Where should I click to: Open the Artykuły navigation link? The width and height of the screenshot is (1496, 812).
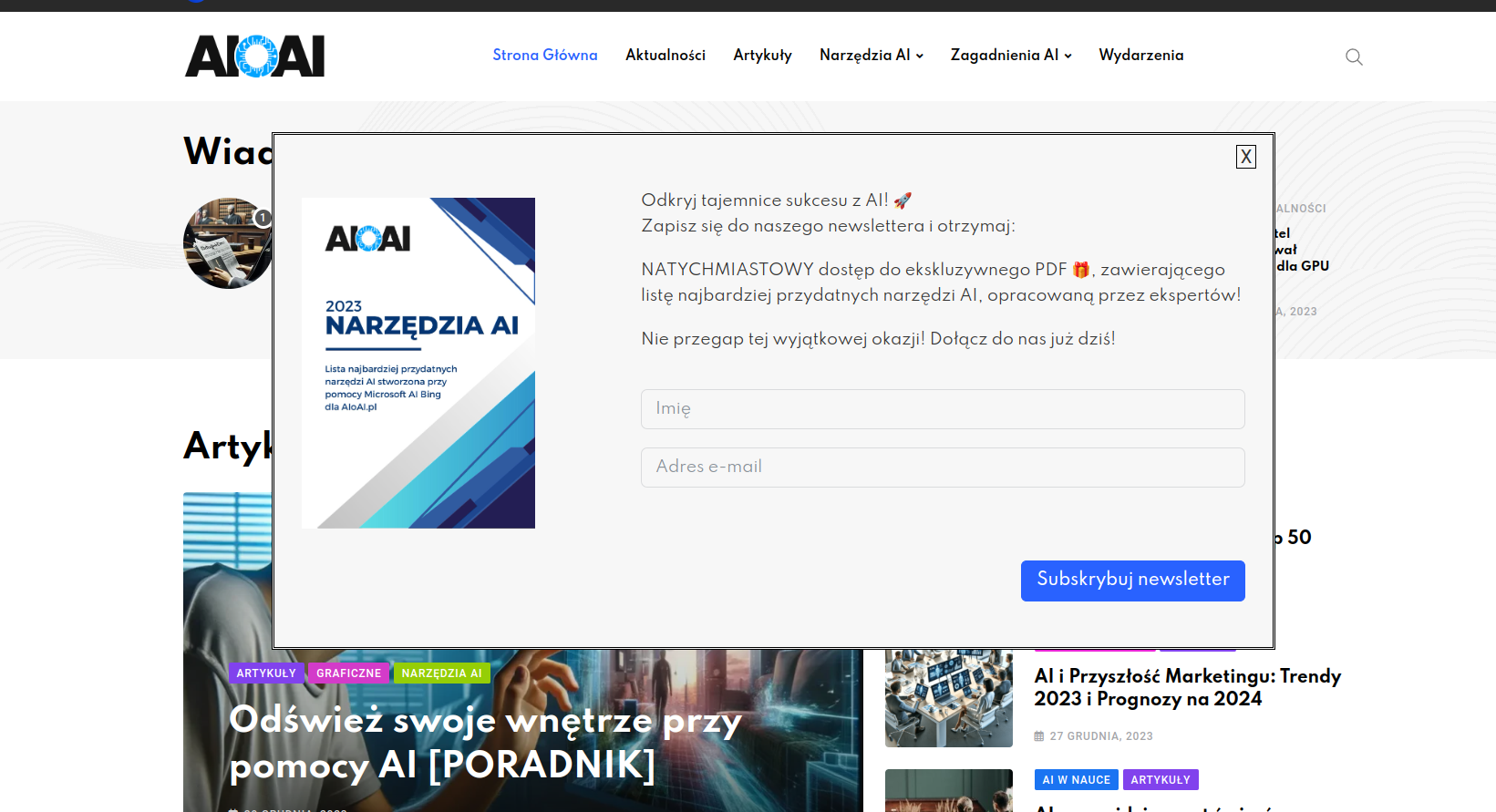[x=762, y=56]
